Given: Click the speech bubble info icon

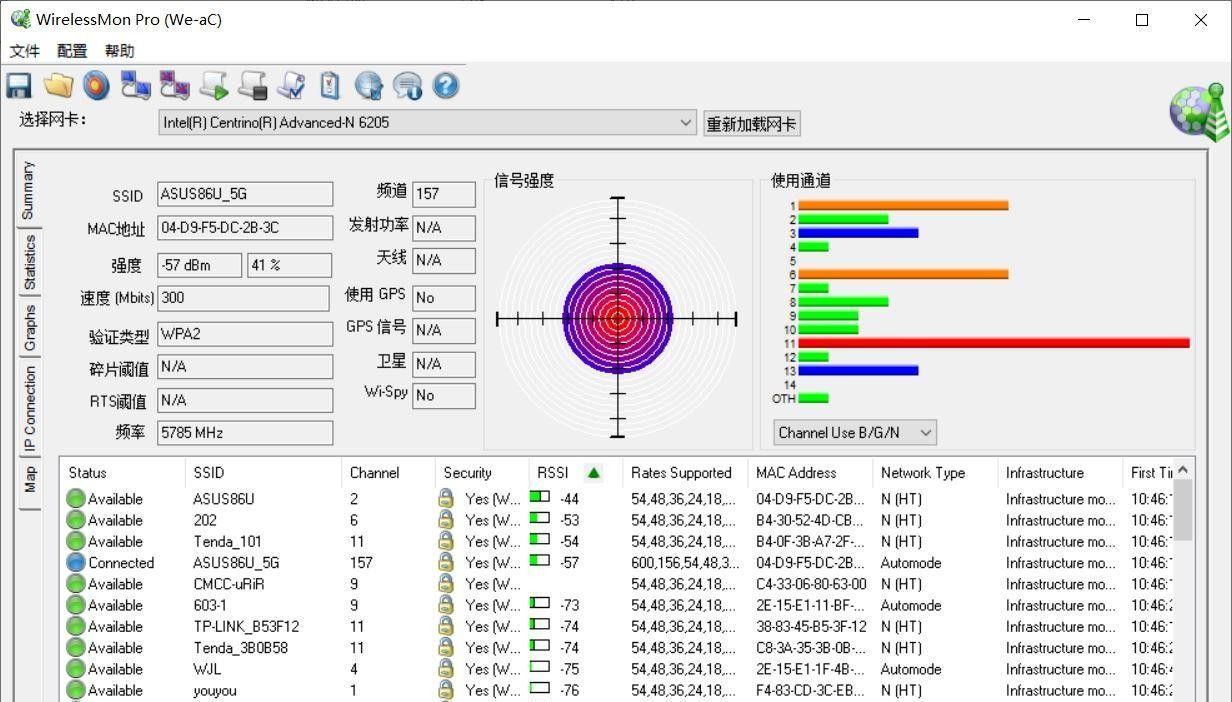Looking at the screenshot, I should [407, 86].
